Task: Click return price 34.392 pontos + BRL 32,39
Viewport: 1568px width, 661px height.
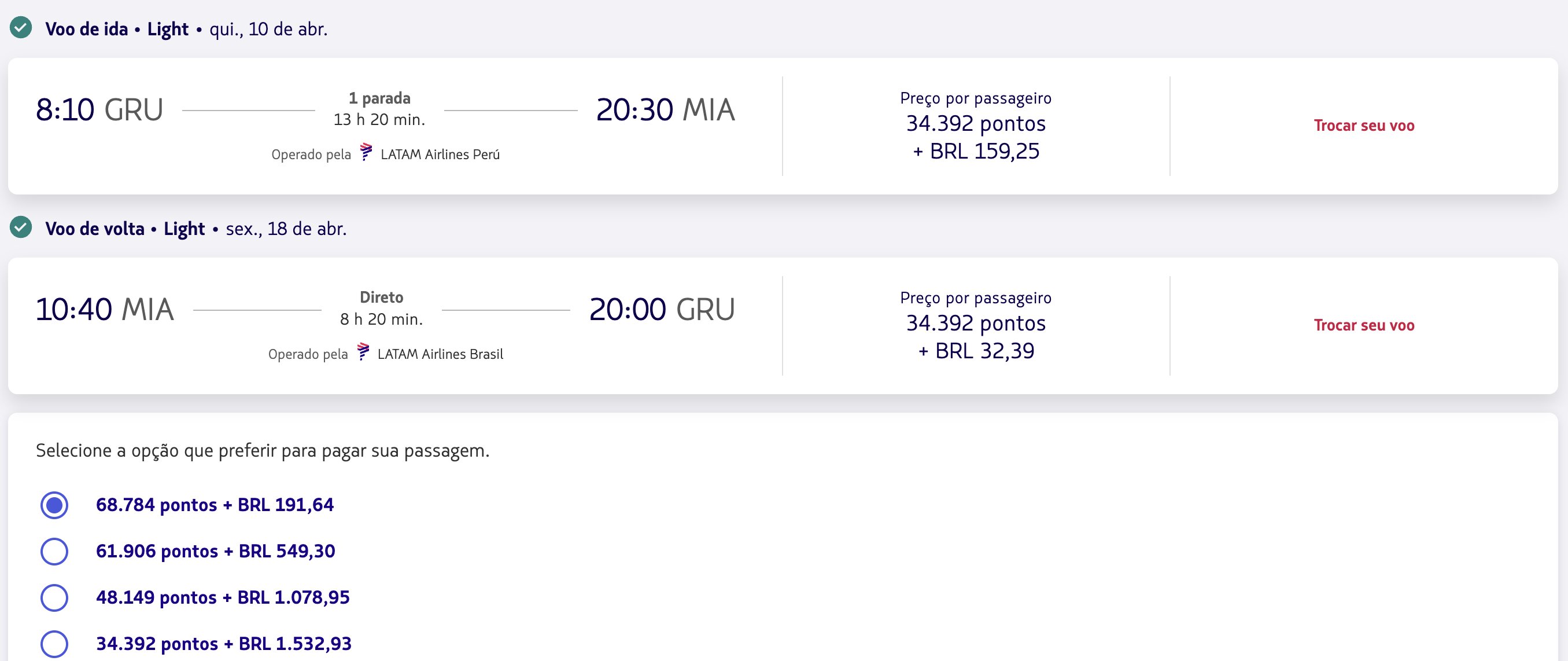Action: (976, 337)
